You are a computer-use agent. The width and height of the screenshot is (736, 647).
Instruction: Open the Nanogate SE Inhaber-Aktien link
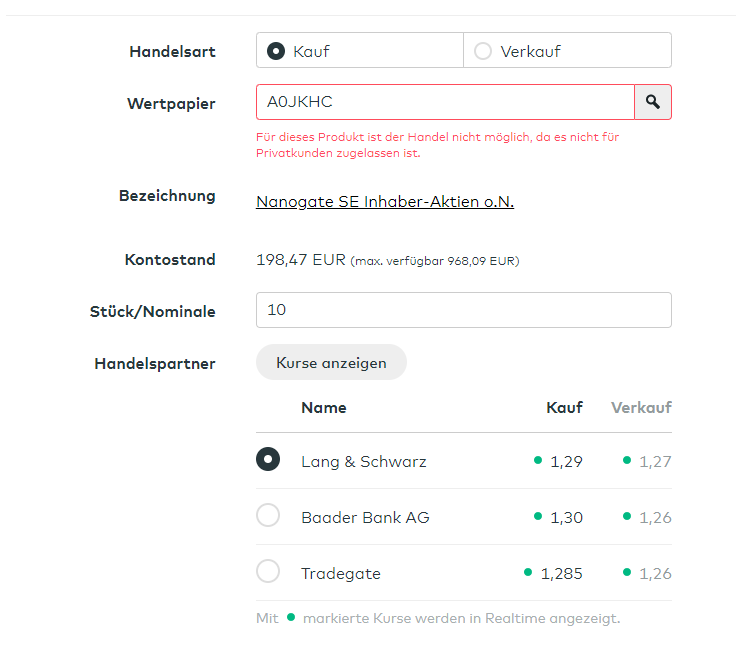(x=385, y=202)
